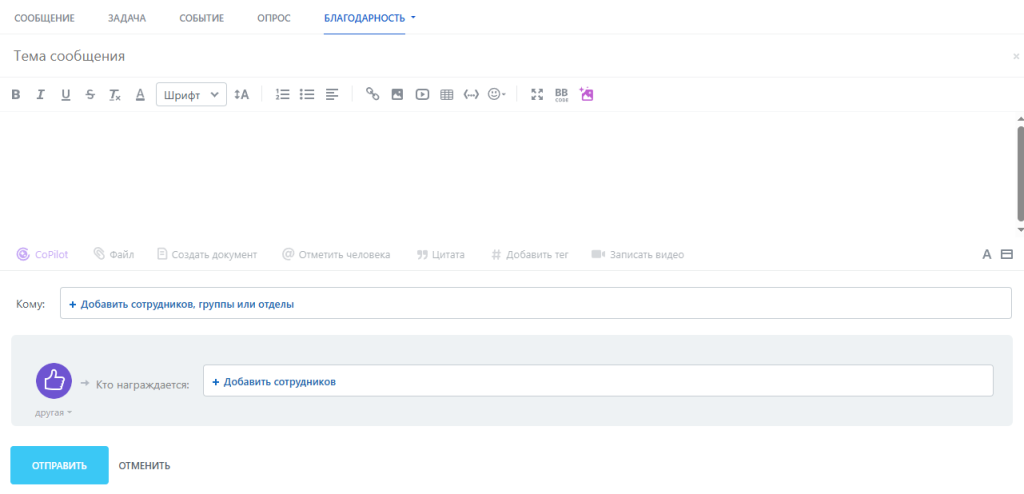Select the ОПРОС tab
1024x494 pixels.
(274, 18)
